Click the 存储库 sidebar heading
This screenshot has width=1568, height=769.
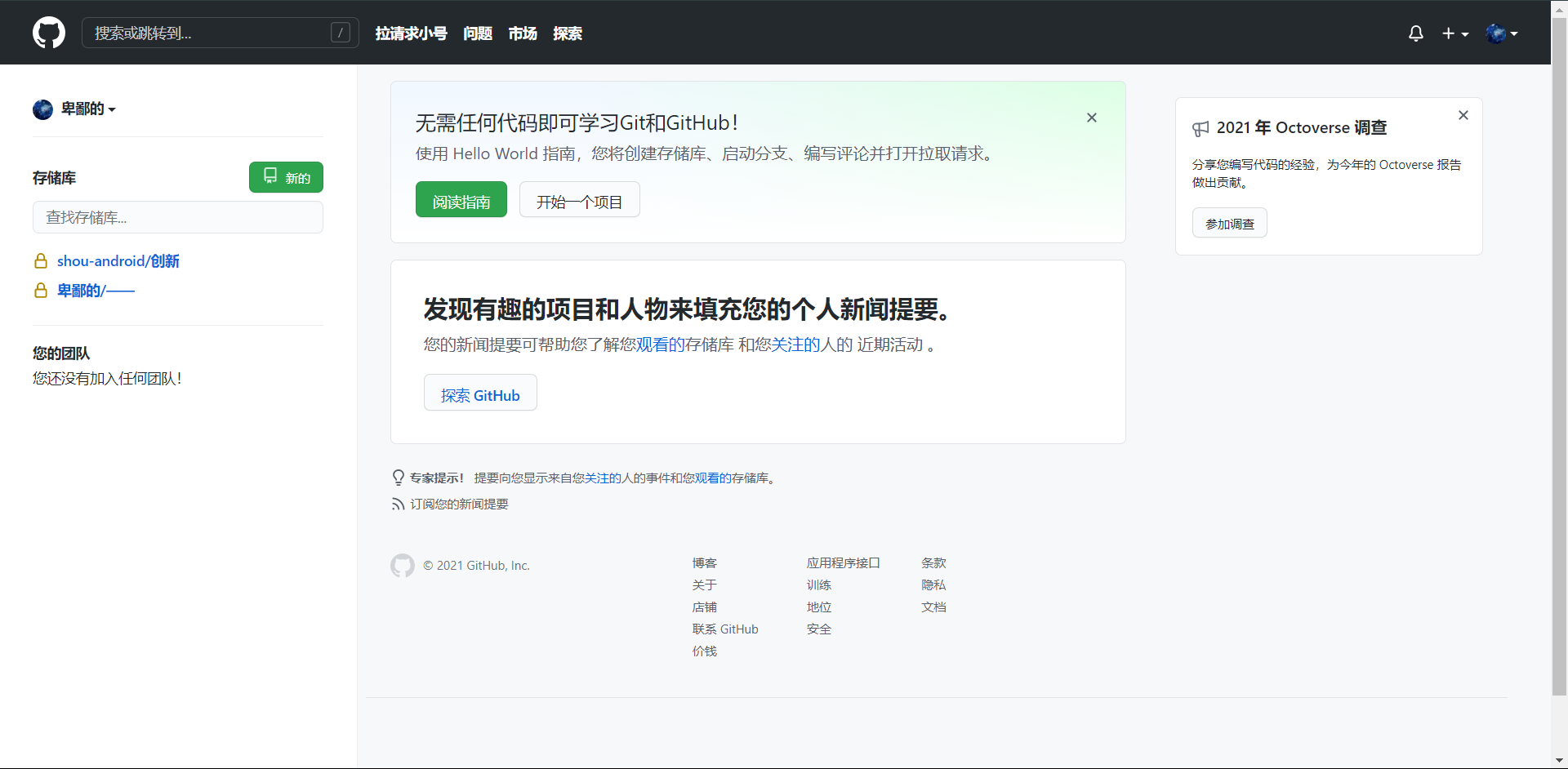(x=54, y=178)
